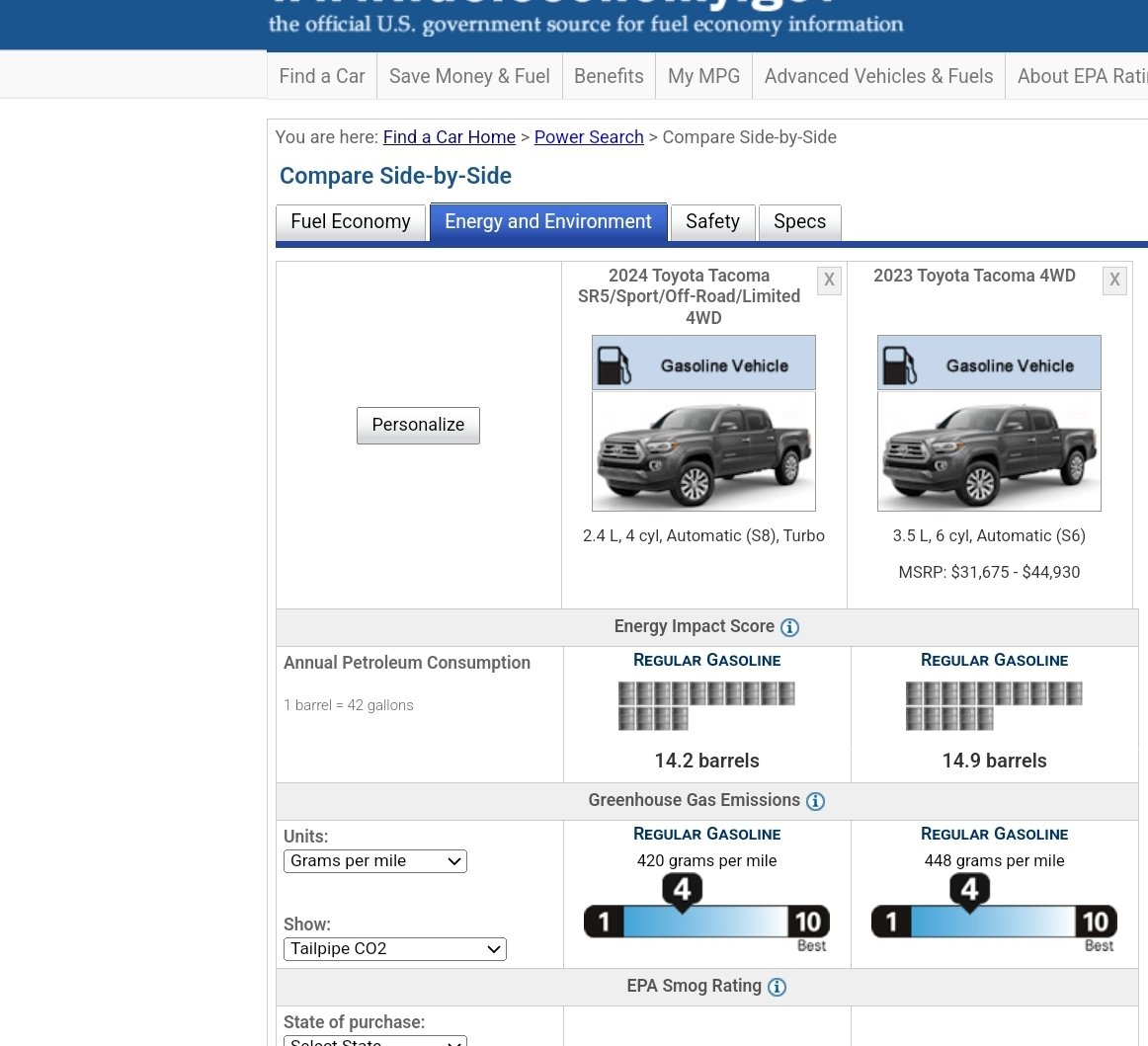The height and width of the screenshot is (1046, 1148).
Task: Open the State of purchase dropdown
Action: (374, 1041)
